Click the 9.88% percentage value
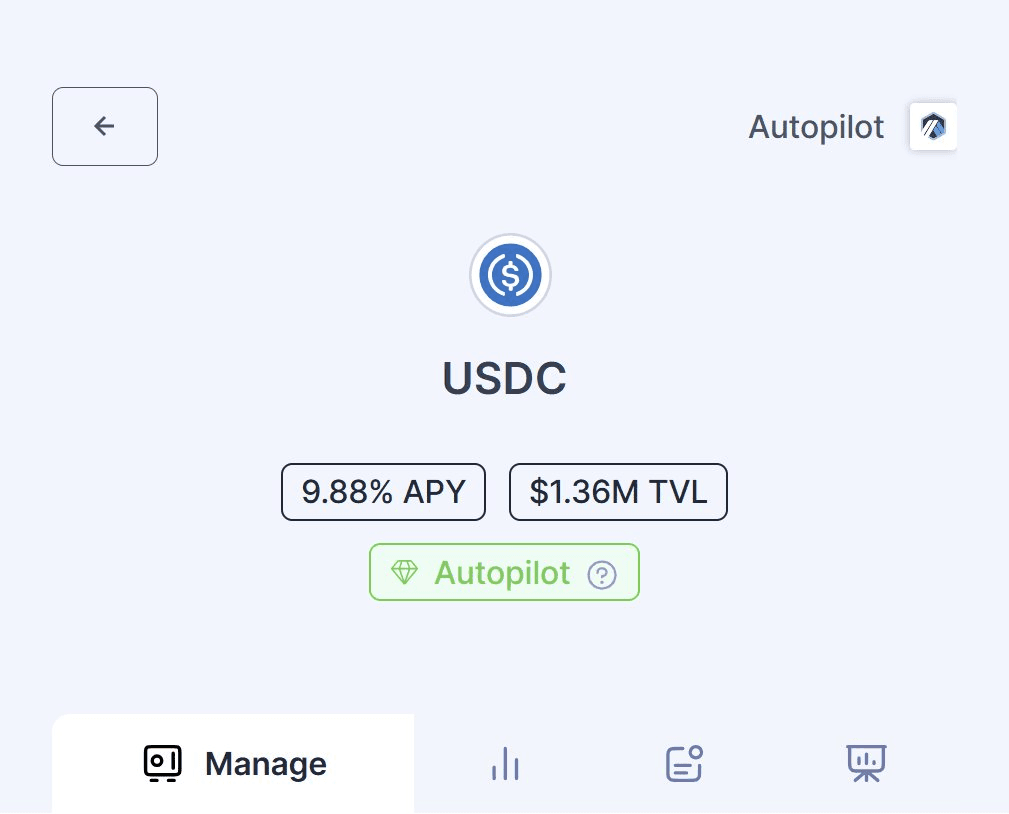 coord(346,492)
